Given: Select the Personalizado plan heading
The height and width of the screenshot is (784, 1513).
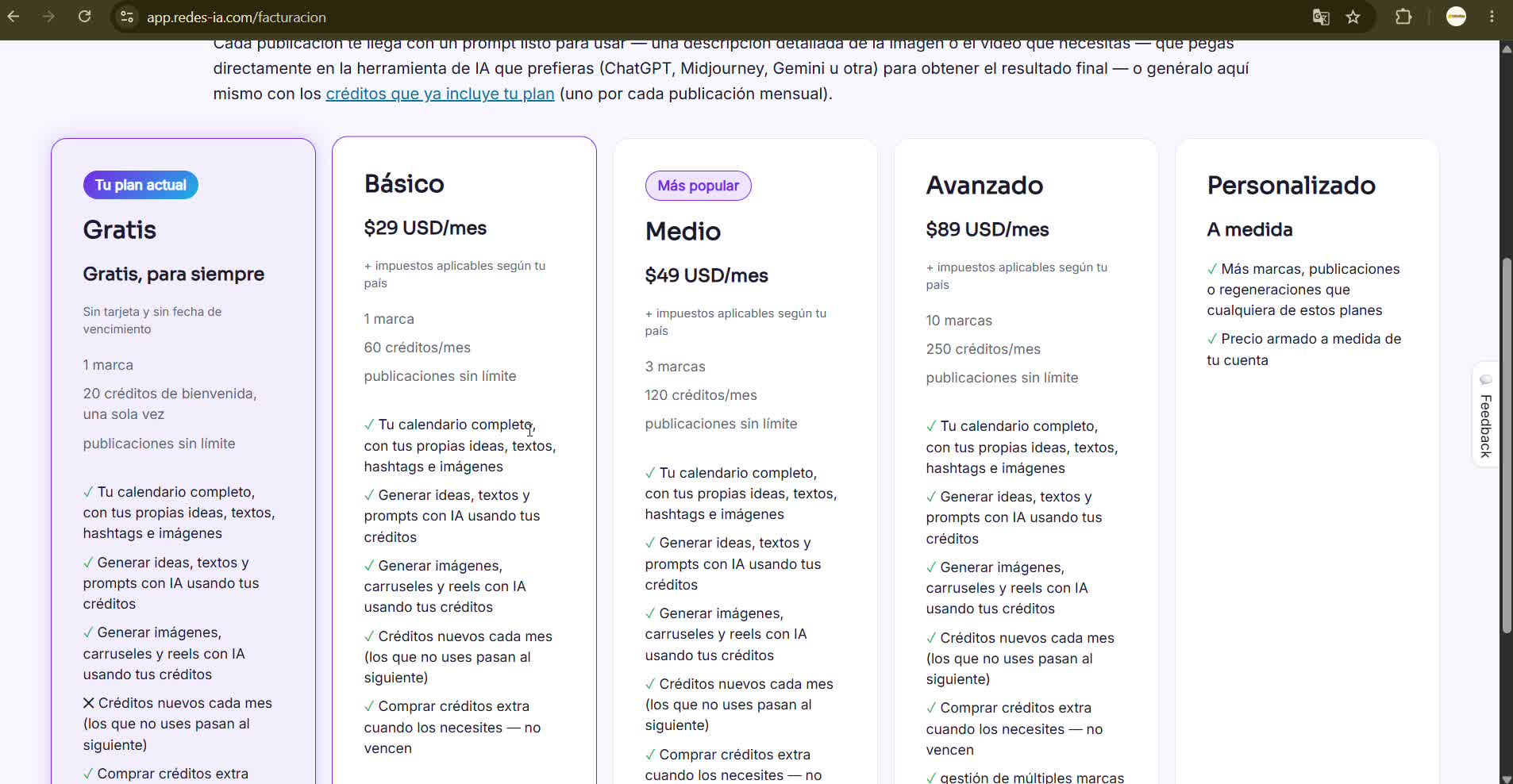Looking at the screenshot, I should (x=1291, y=185).
